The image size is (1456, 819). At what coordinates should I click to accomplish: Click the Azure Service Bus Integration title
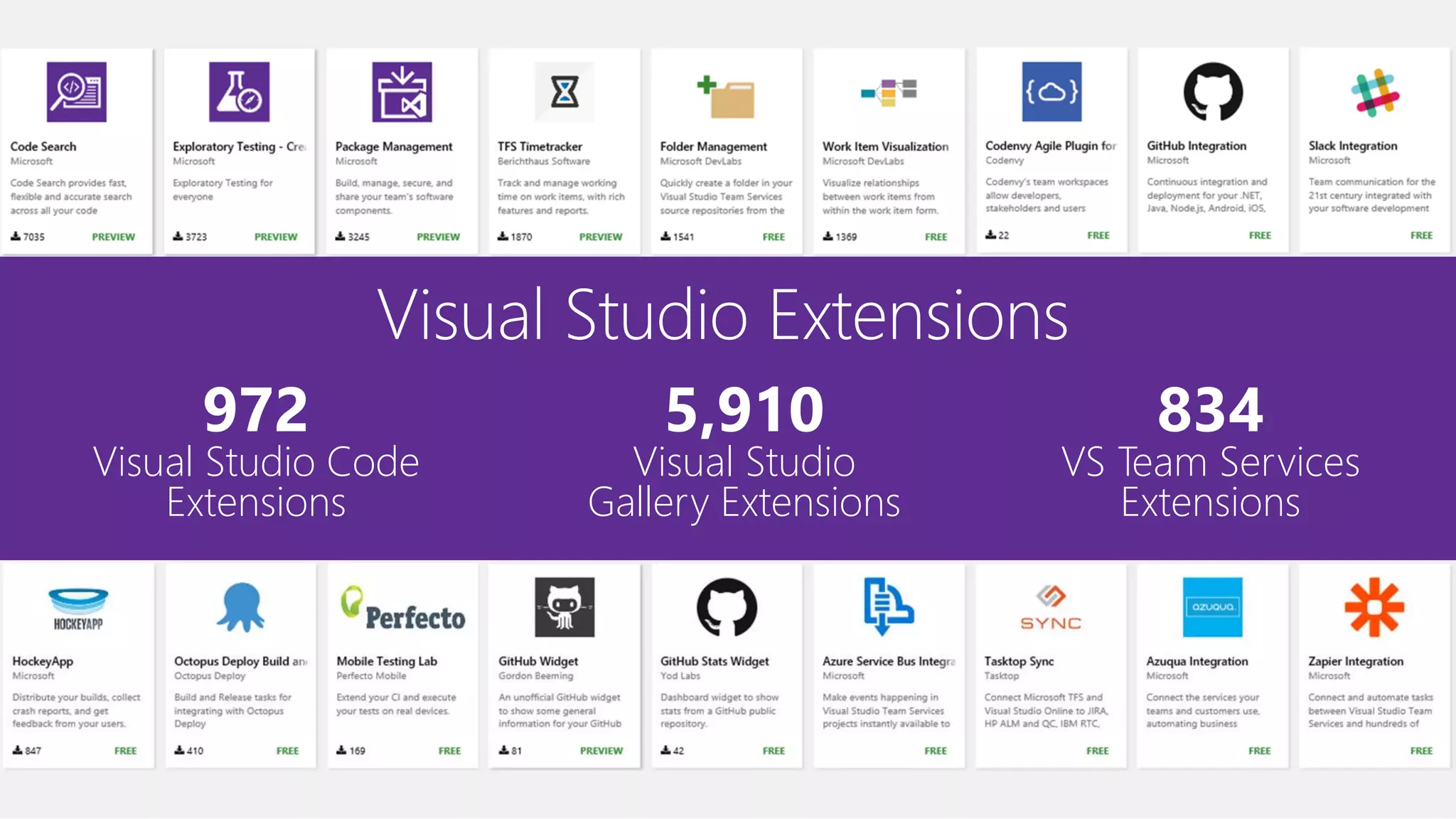click(x=889, y=661)
